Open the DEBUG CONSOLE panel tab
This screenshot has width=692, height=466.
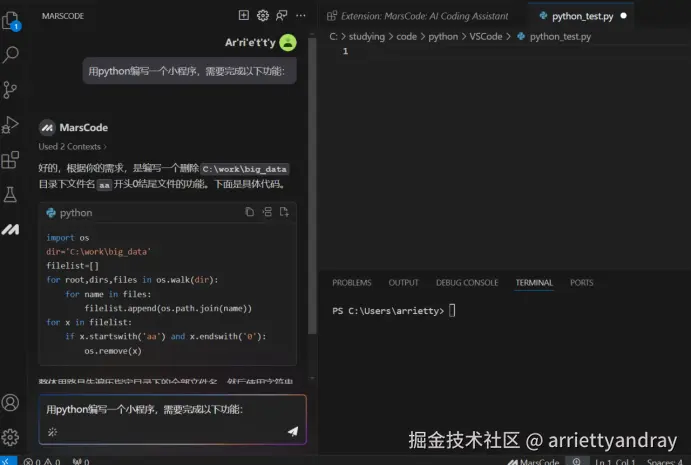click(x=467, y=282)
